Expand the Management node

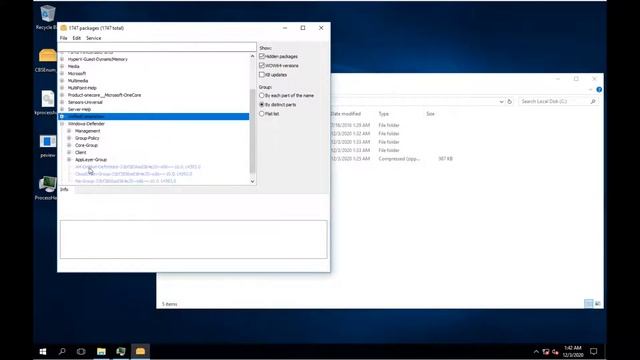pyautogui.click(x=69, y=131)
